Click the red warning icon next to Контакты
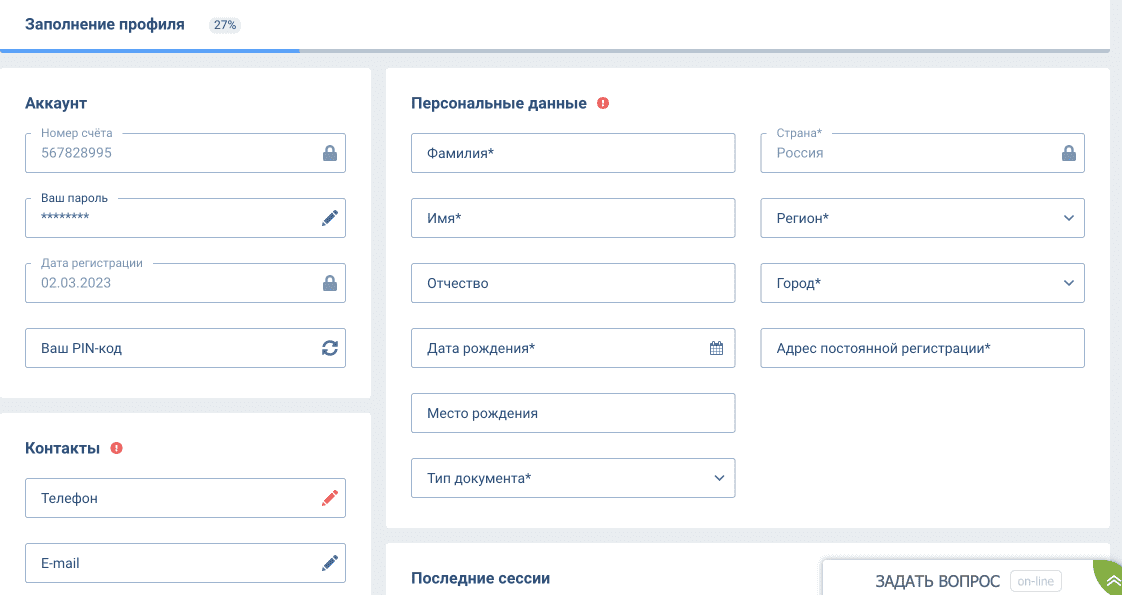 [117, 448]
